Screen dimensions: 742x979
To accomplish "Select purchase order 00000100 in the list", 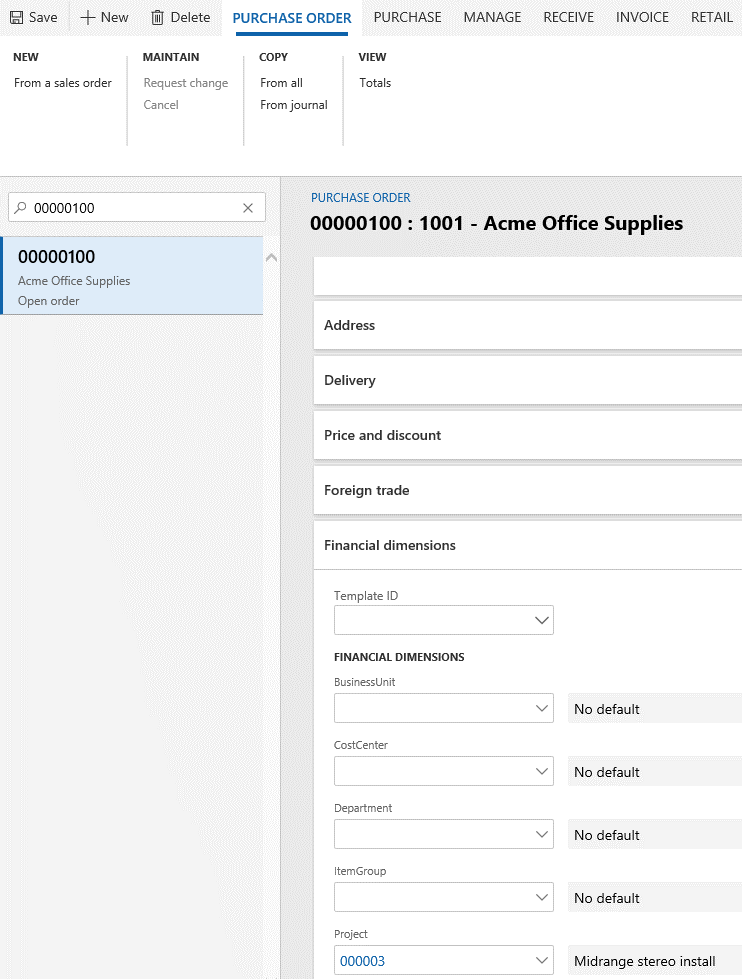I will [x=130, y=276].
